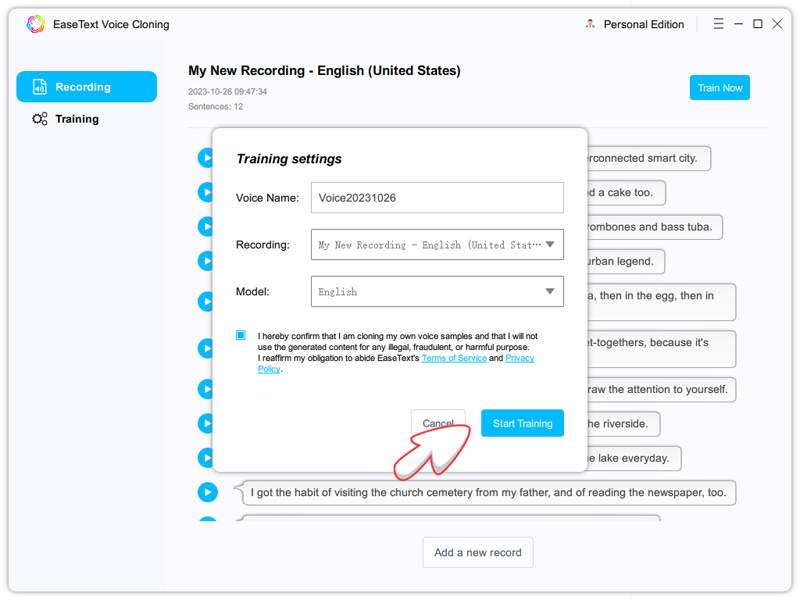
Task: Click the recording date 2023-10-26 09:47:34
Action: tap(228, 92)
